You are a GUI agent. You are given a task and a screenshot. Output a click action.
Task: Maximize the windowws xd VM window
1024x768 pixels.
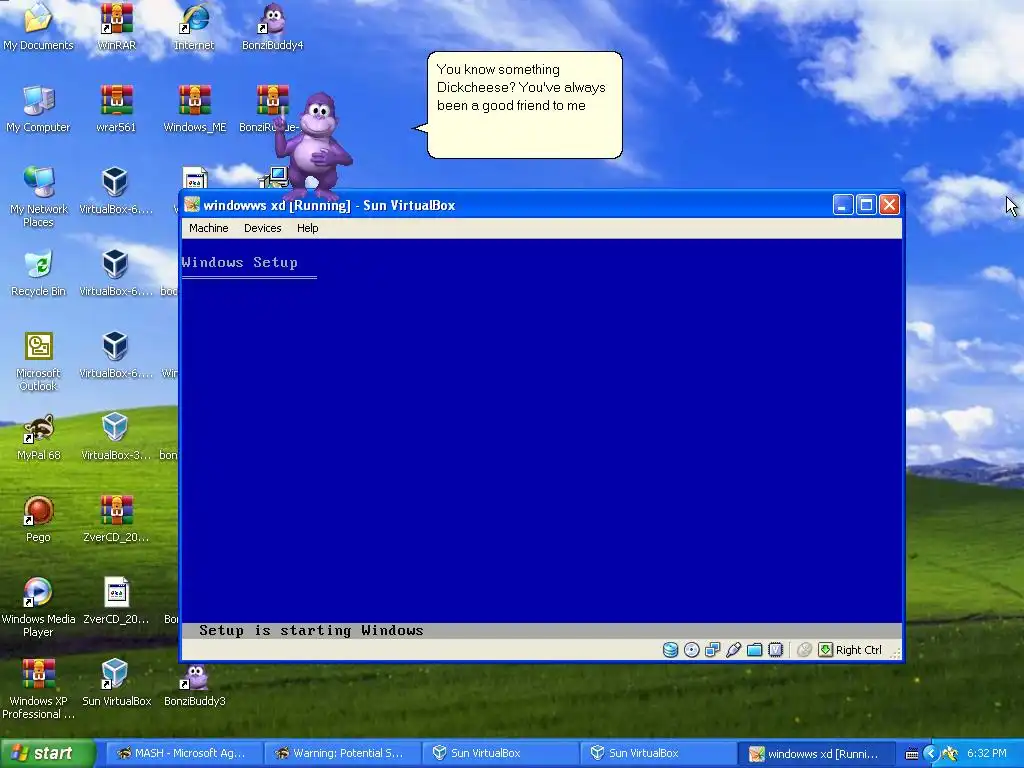pyautogui.click(x=866, y=205)
